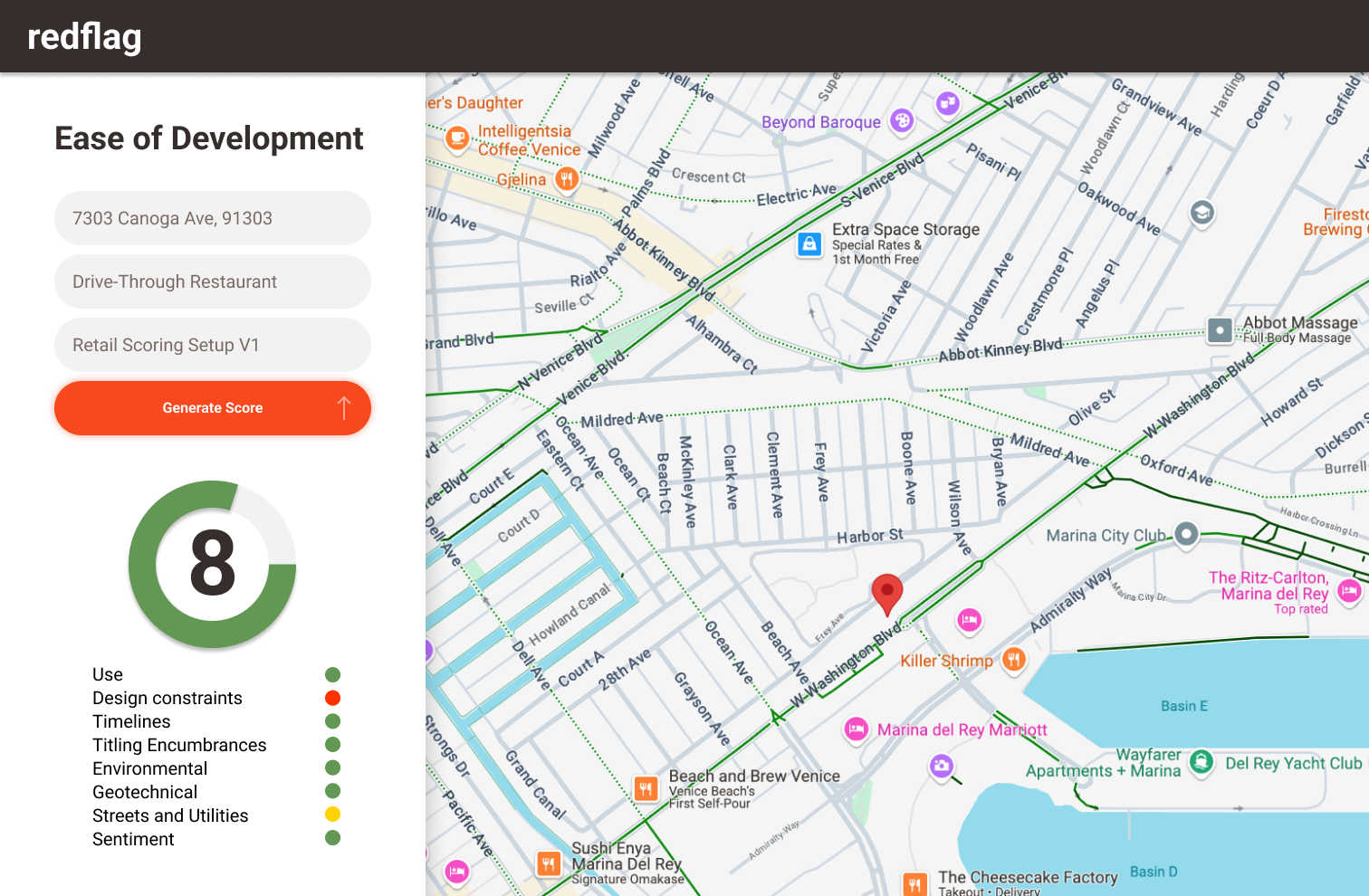Click the Marina del Rey Marriott hotel icon
The height and width of the screenshot is (896, 1369).
point(857,729)
